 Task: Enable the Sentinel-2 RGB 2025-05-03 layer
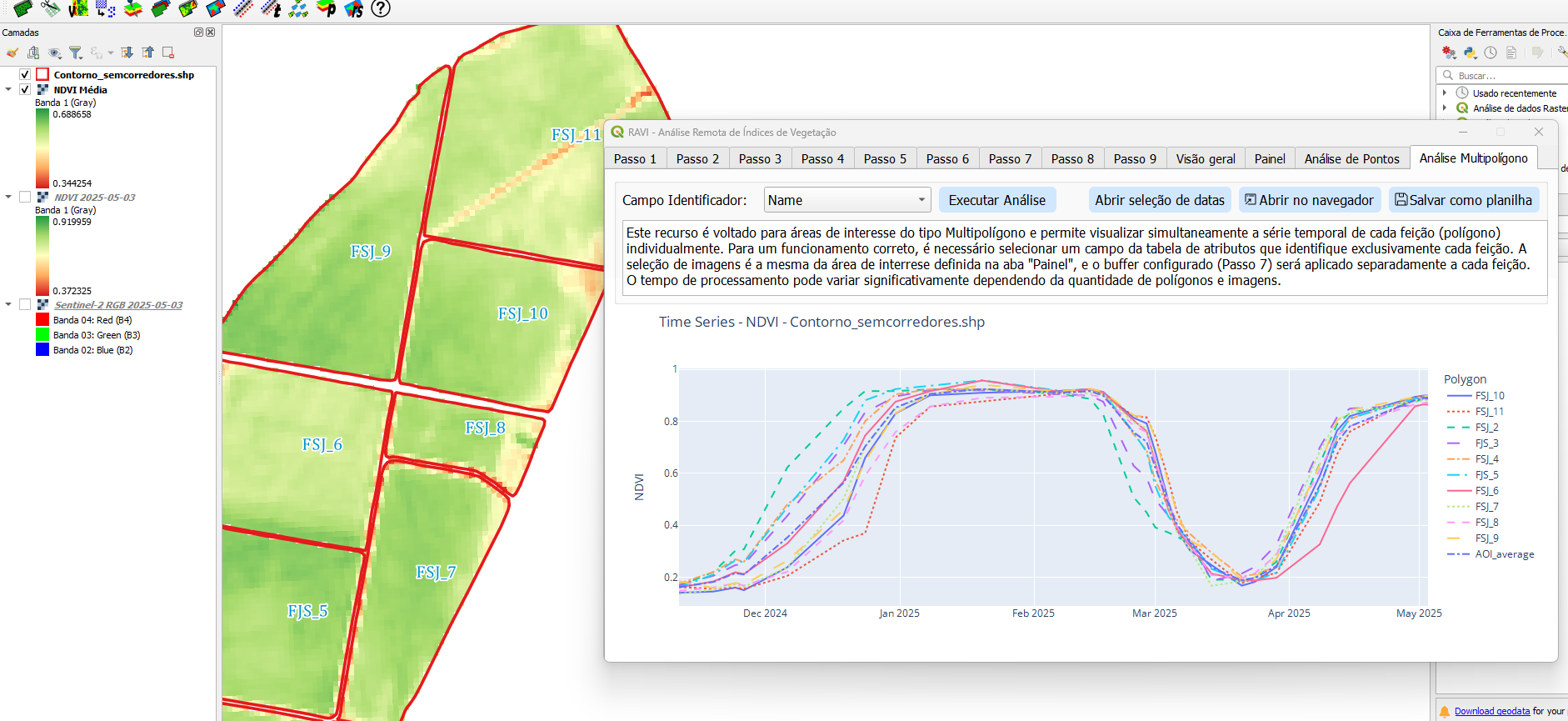click(x=25, y=305)
